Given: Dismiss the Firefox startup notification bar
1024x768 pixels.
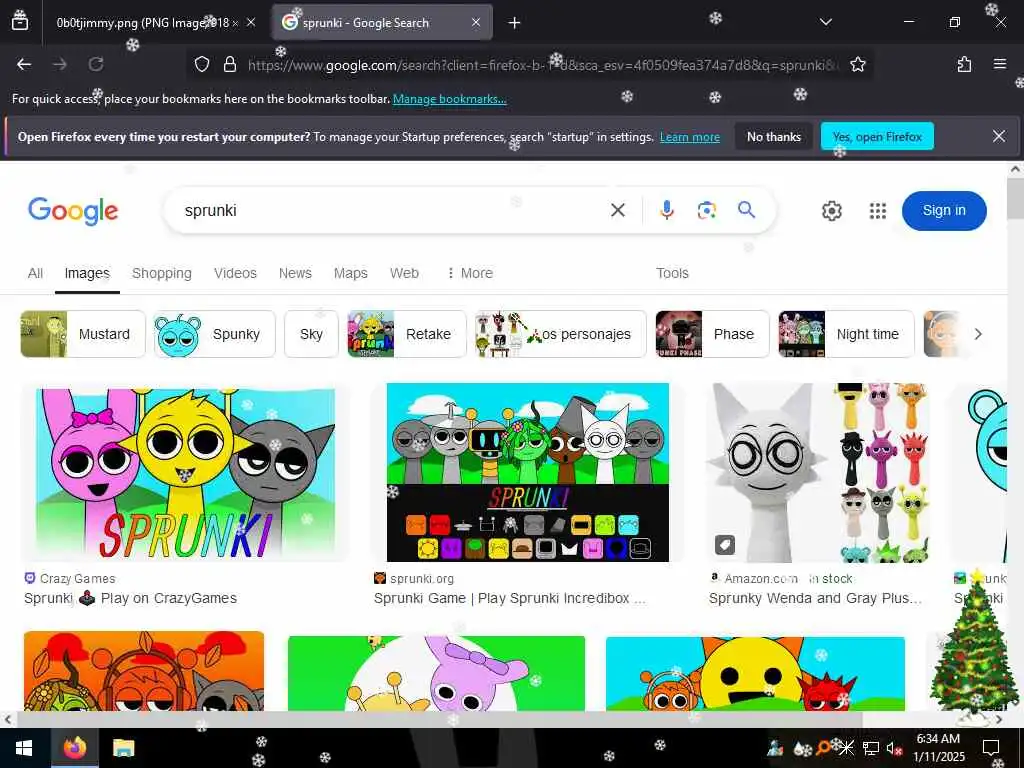Looking at the screenshot, I should pos(999,136).
